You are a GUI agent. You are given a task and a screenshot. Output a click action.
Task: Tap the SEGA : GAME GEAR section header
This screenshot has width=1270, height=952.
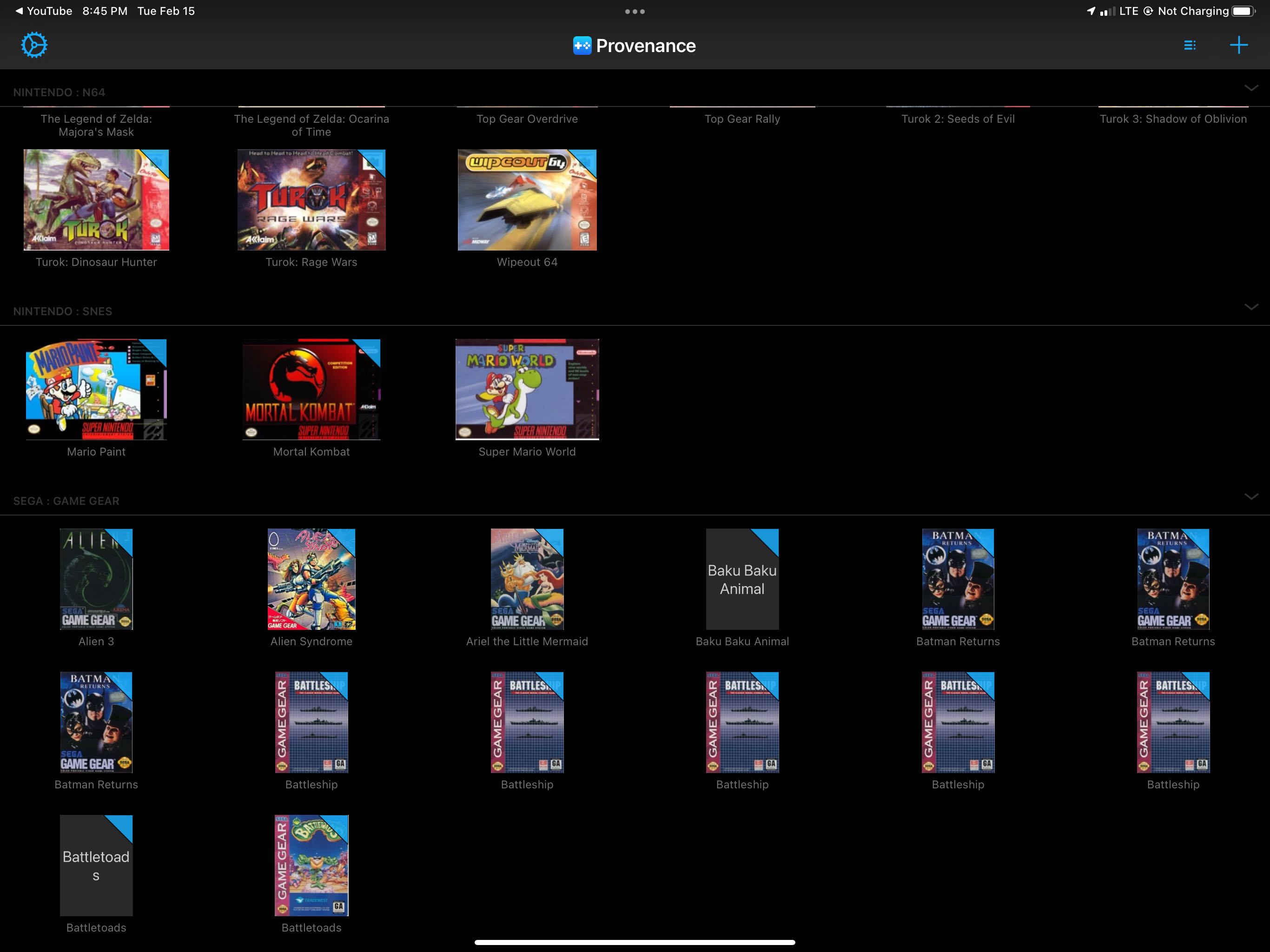tap(66, 501)
